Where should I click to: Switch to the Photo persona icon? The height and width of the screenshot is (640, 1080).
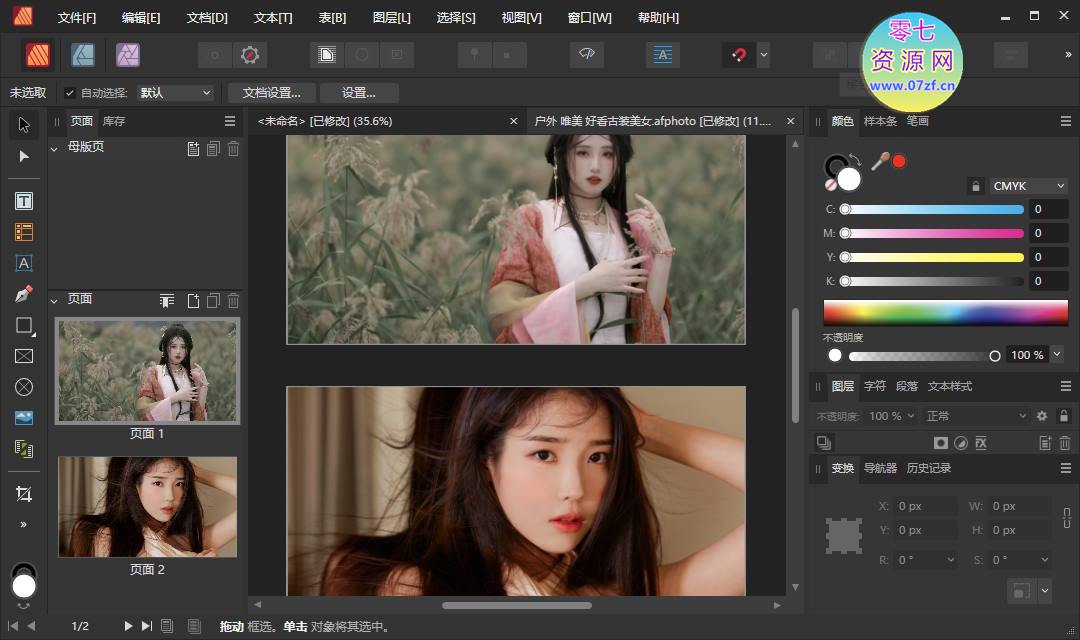point(127,55)
